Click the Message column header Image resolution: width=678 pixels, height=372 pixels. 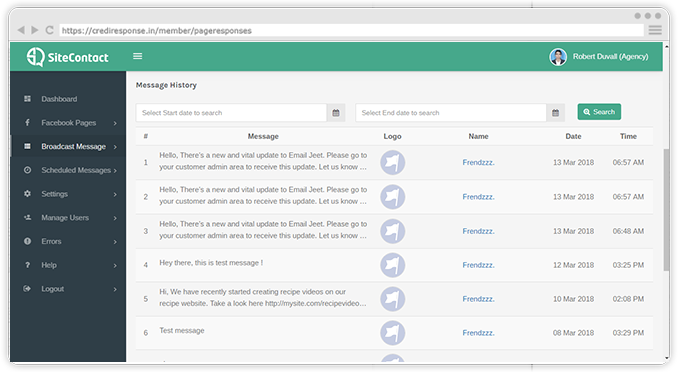[263, 136]
